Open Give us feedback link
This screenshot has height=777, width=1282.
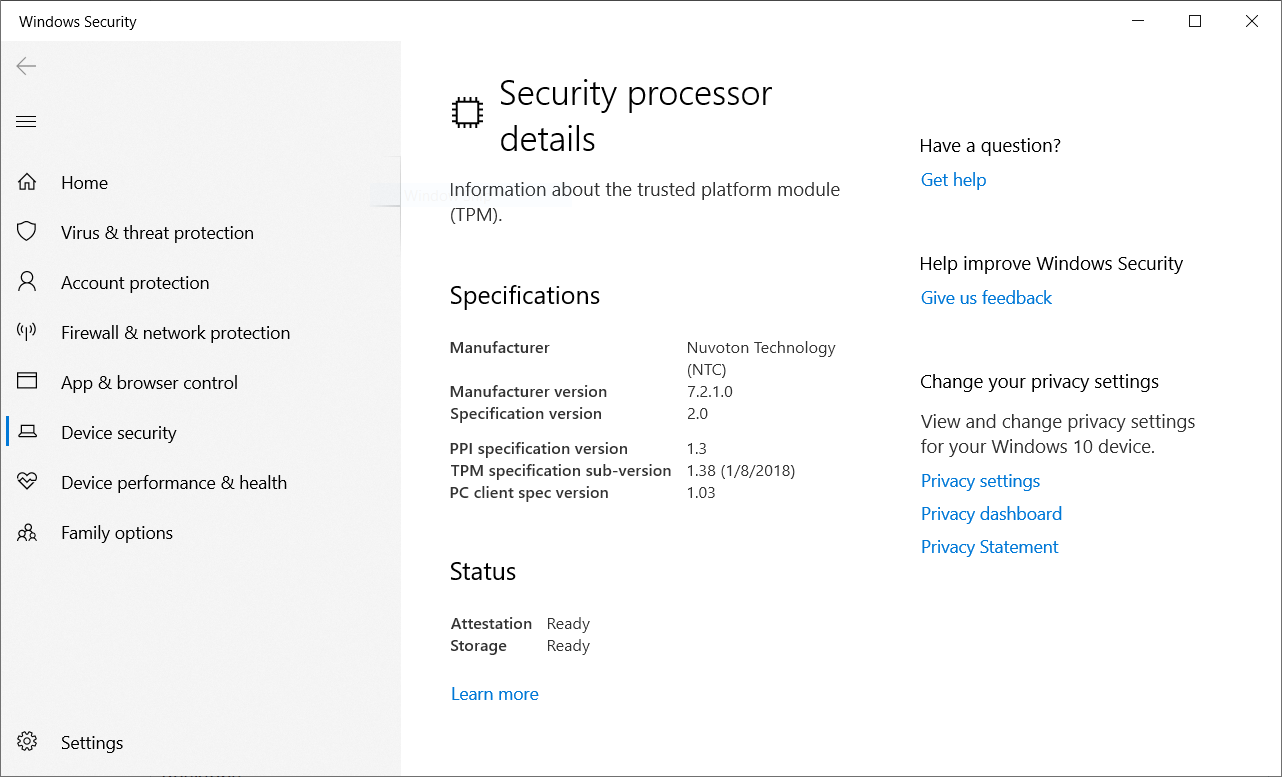[986, 298]
